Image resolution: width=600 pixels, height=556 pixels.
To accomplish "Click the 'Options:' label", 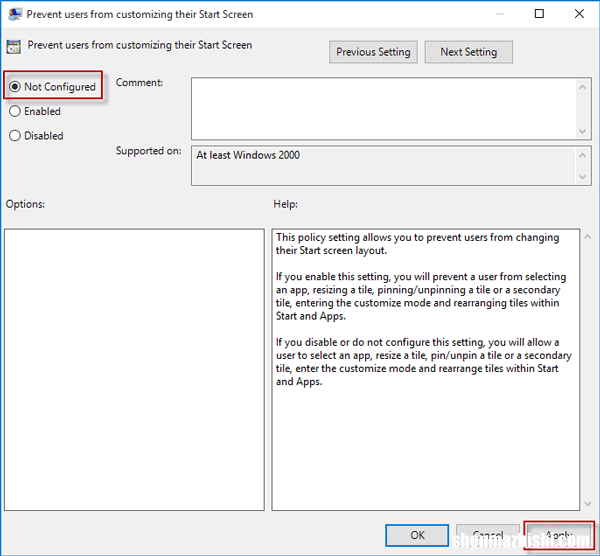I will click(x=25, y=204).
